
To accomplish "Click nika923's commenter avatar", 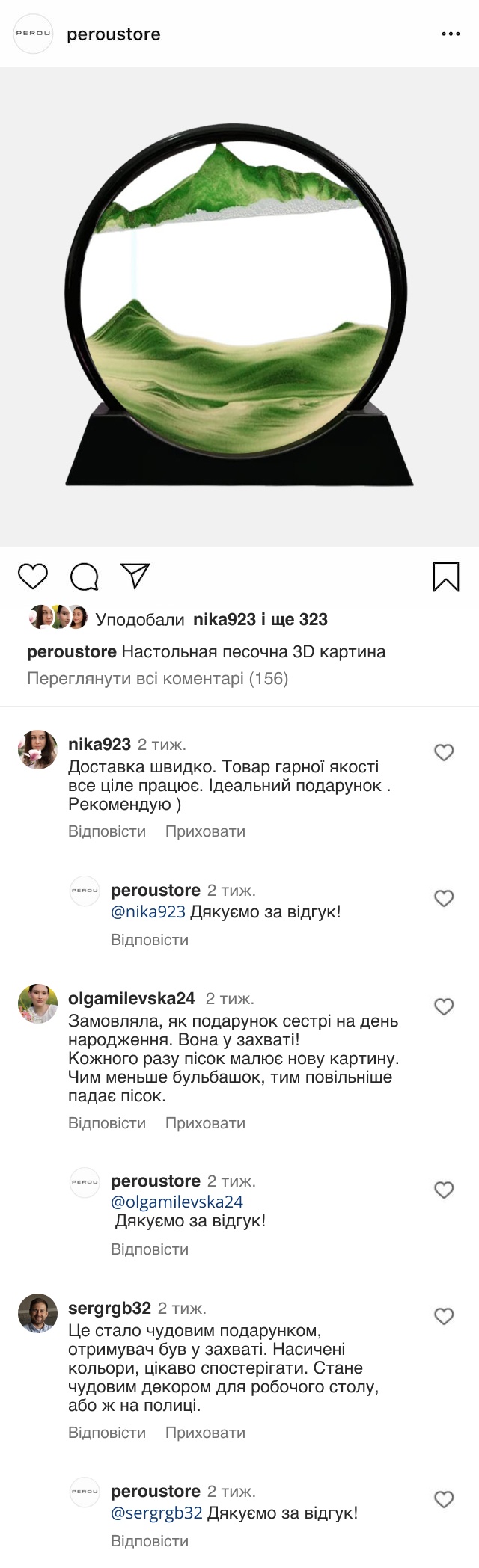I will coord(37,749).
